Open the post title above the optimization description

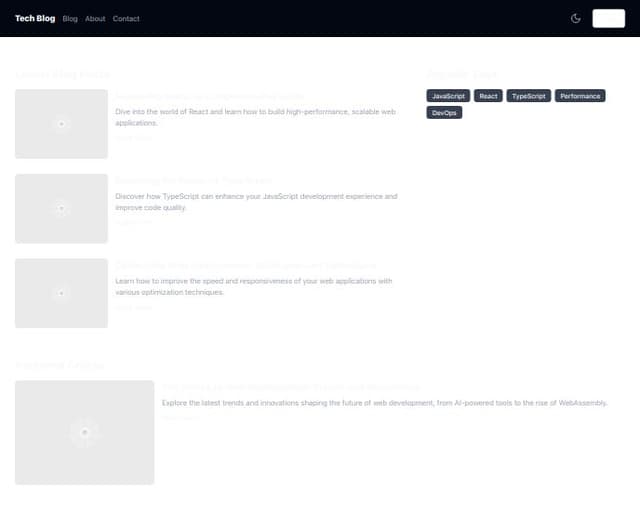point(245,265)
